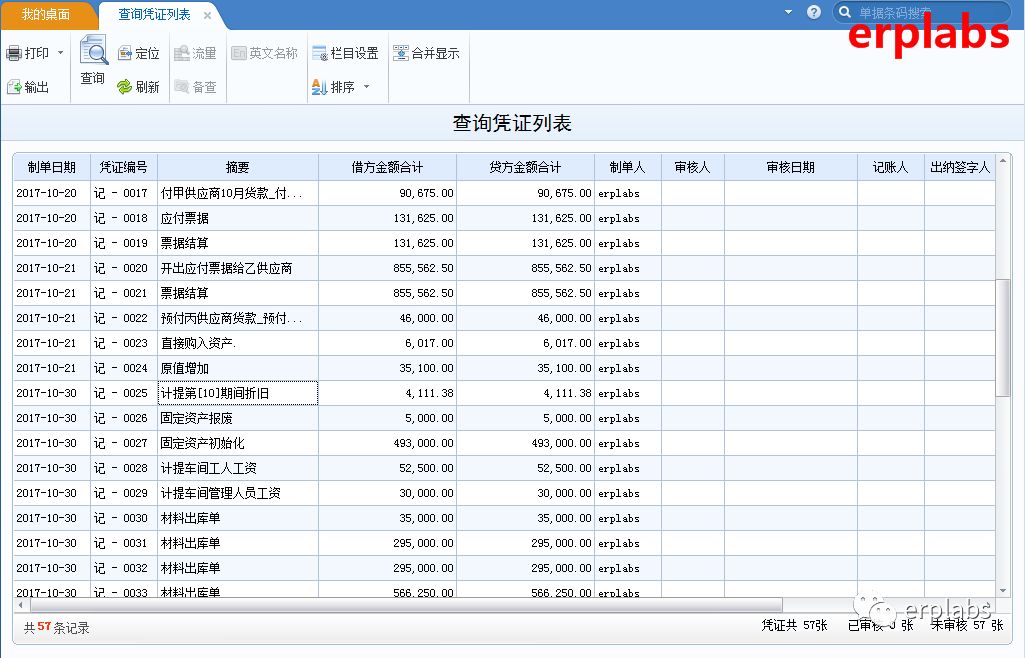Click the 审核人 column header

692,167
